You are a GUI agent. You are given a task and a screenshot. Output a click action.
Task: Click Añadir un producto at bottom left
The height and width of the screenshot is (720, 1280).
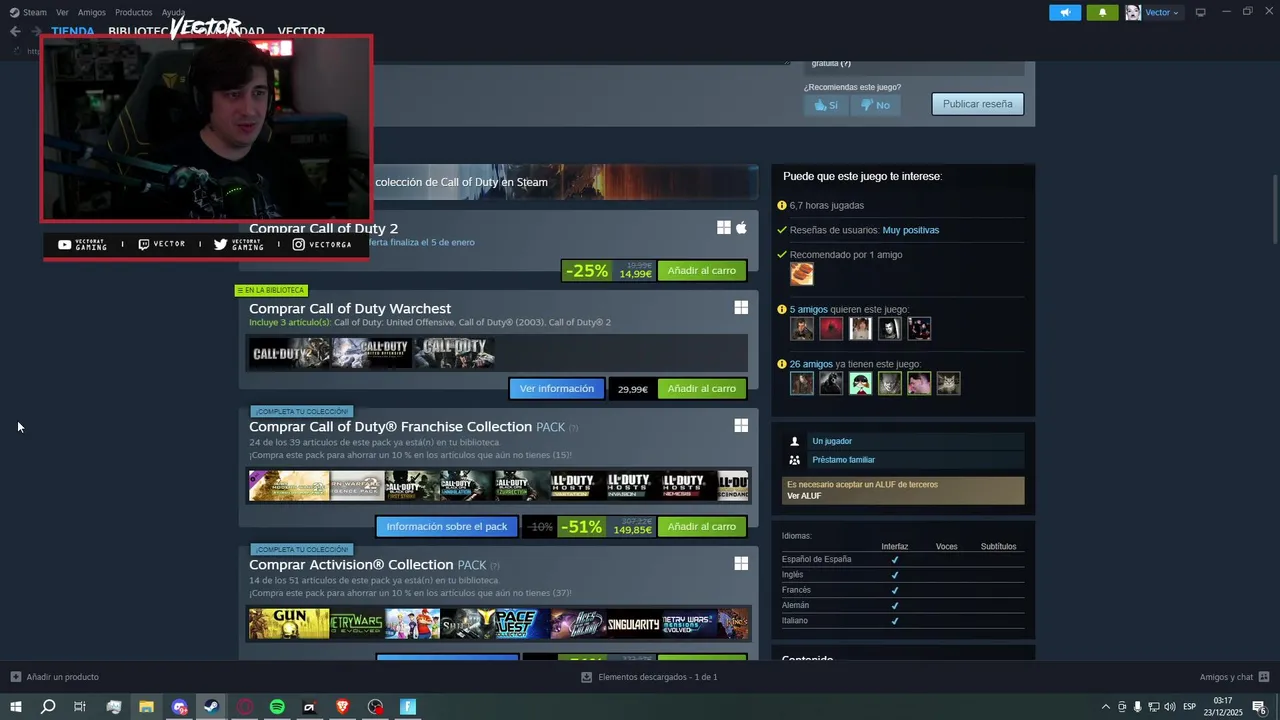coord(54,677)
